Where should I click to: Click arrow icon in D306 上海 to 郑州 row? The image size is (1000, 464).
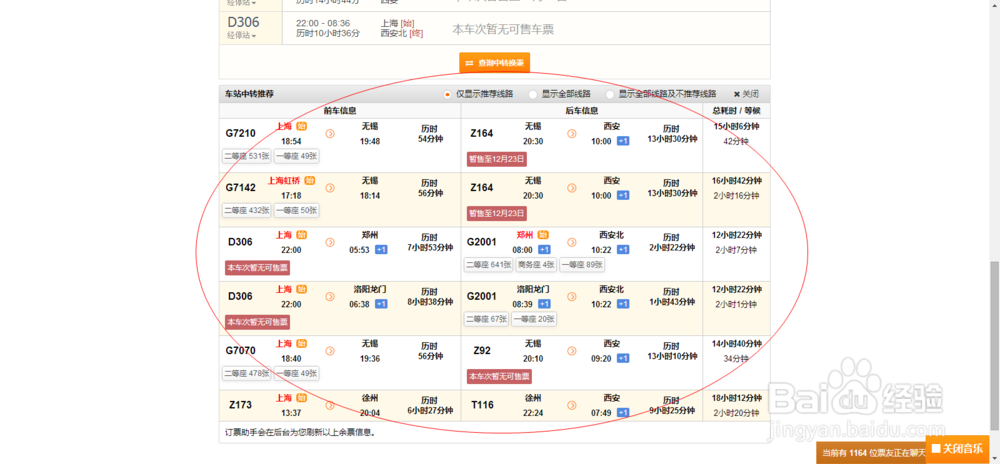click(330, 242)
